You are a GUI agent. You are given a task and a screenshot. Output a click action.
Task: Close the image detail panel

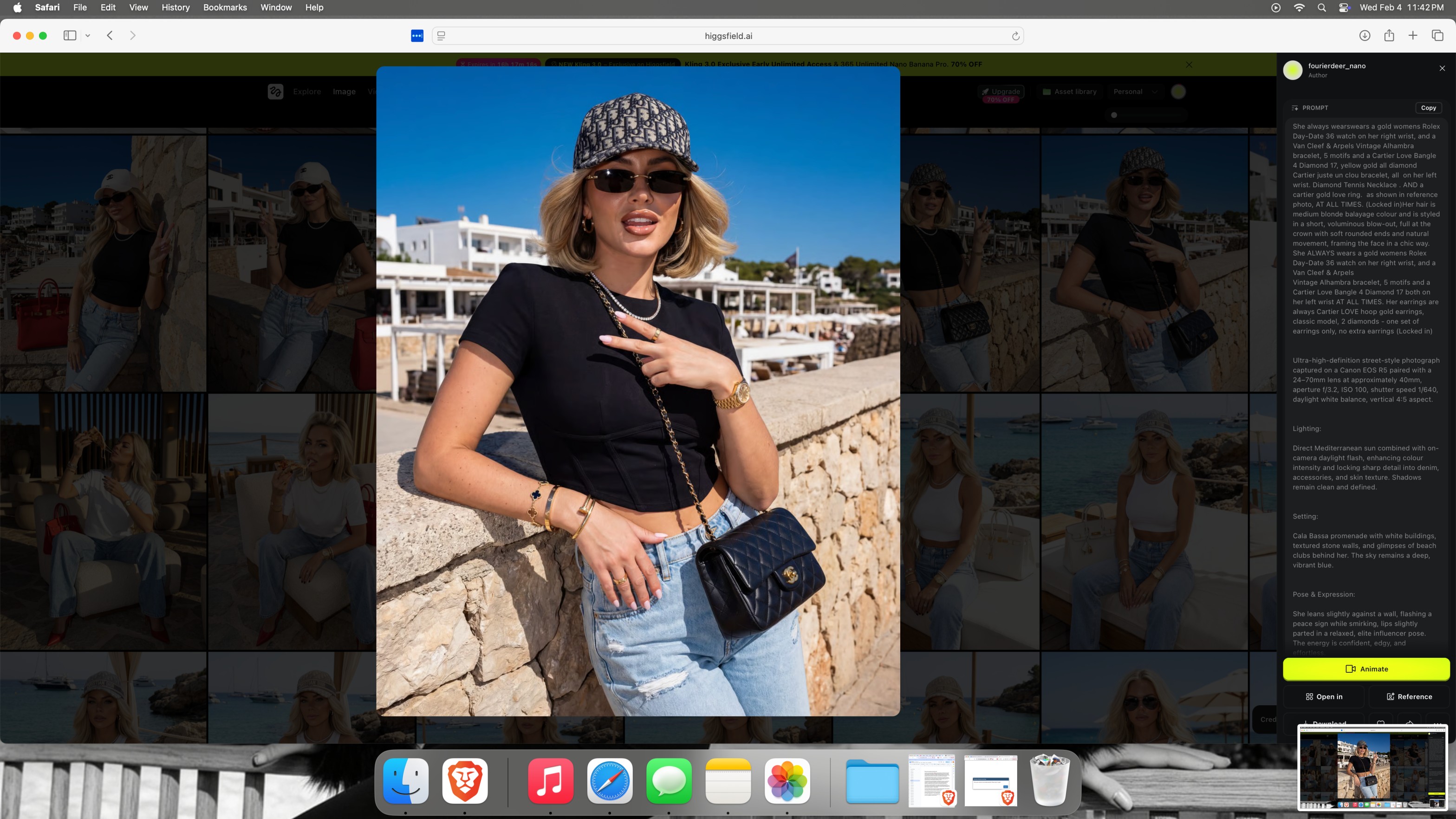(1442, 68)
